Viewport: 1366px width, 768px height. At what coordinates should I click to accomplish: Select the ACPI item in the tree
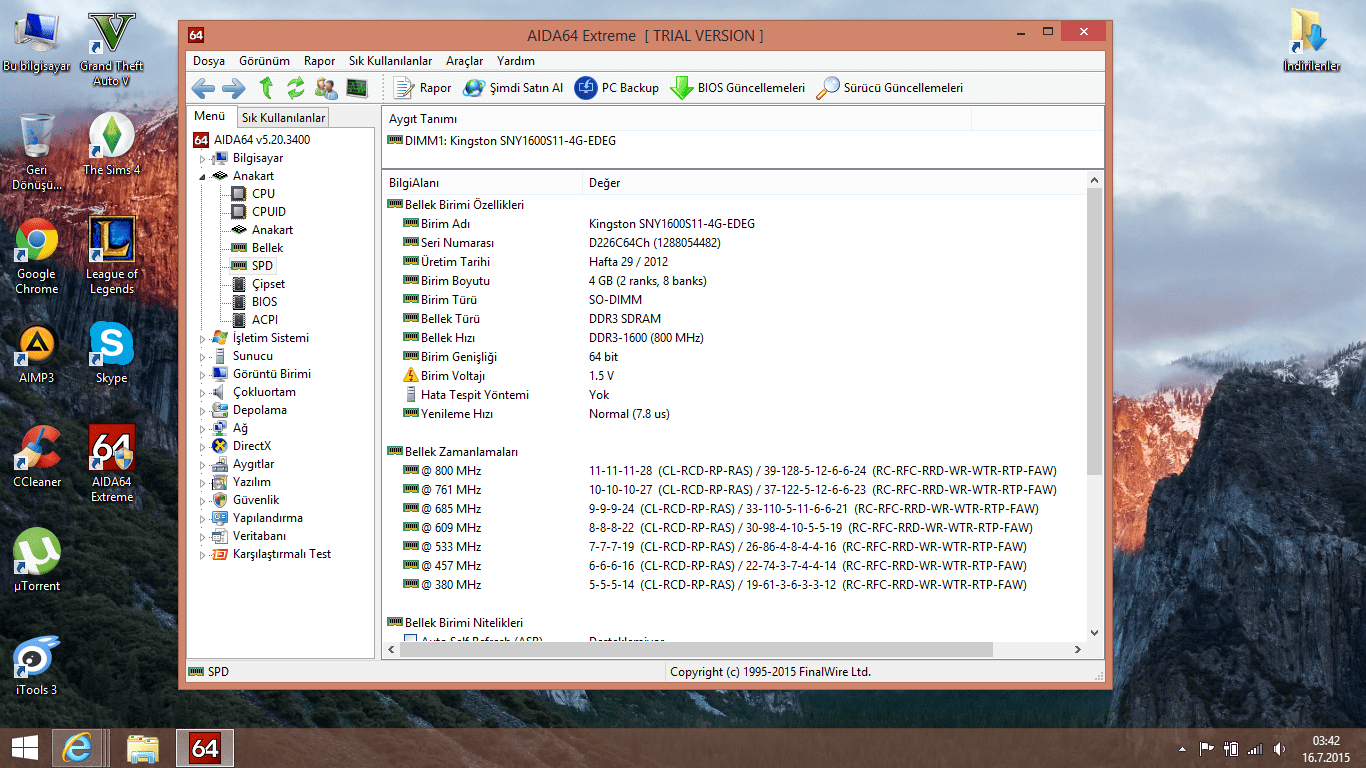point(265,320)
